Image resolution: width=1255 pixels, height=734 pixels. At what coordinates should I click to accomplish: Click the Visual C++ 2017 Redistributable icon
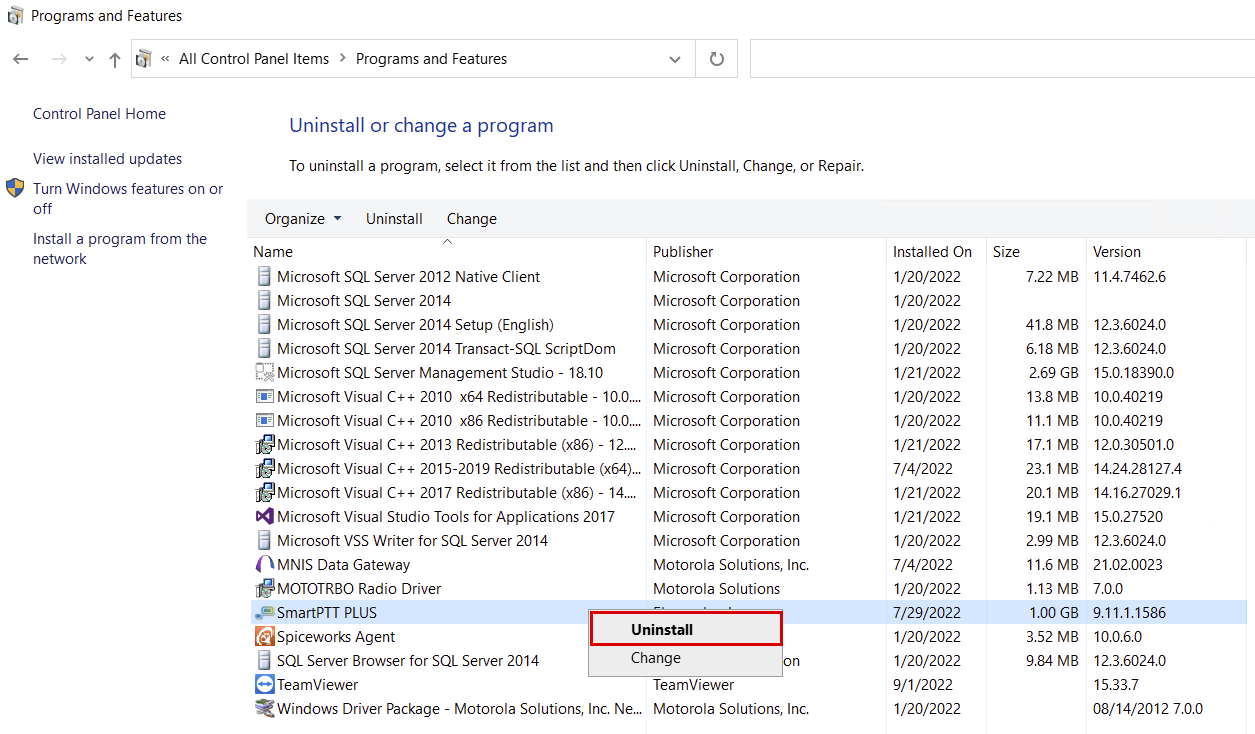[x=264, y=493]
